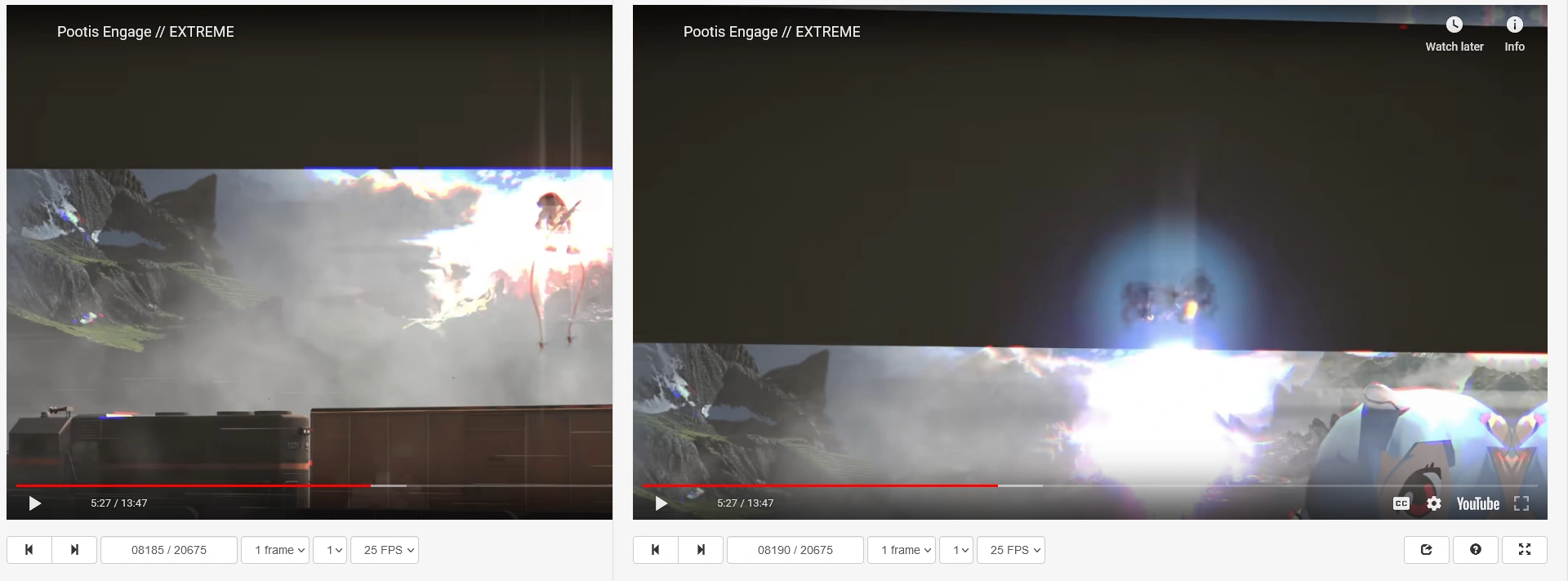Image resolution: width=1568 pixels, height=581 pixels.
Task: Click the YouTube logo on right video
Action: tap(1478, 503)
